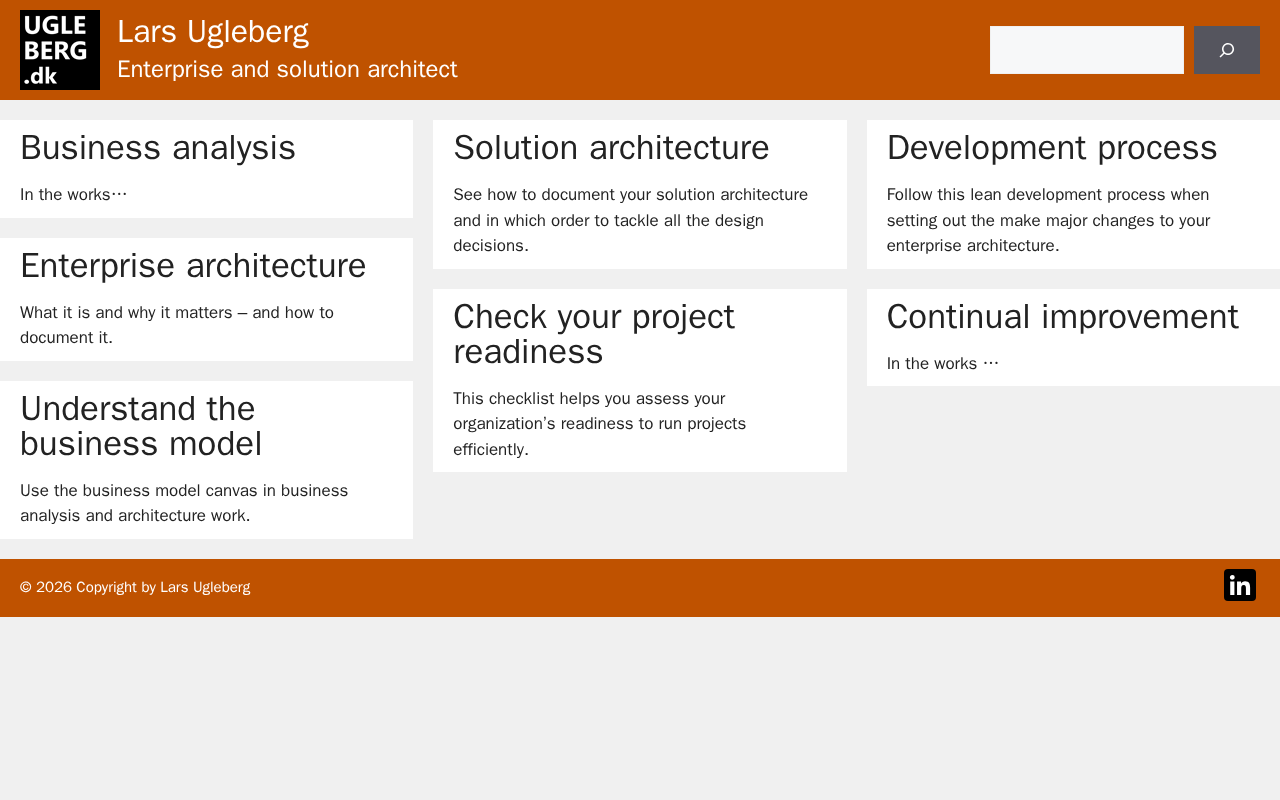Open the LinkedIn profile icon in footer
This screenshot has height=800, width=1280.
click(x=1239, y=586)
